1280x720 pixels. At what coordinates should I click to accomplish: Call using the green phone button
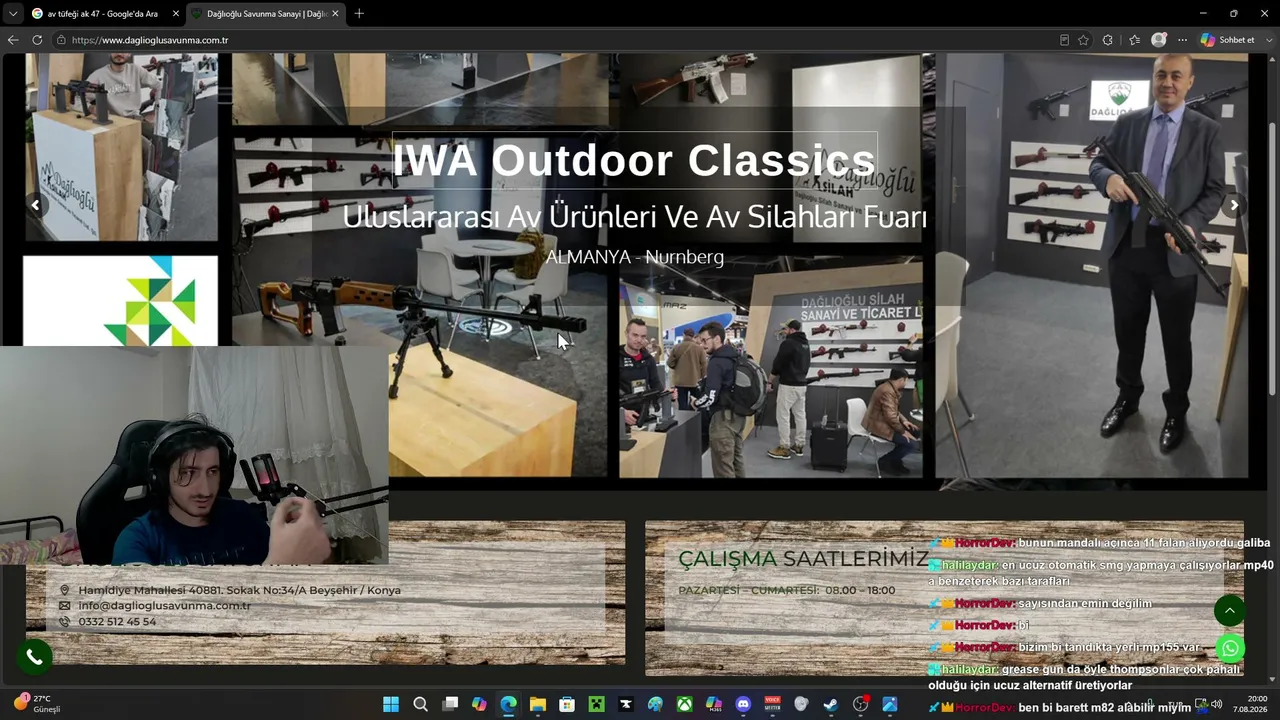(x=34, y=657)
